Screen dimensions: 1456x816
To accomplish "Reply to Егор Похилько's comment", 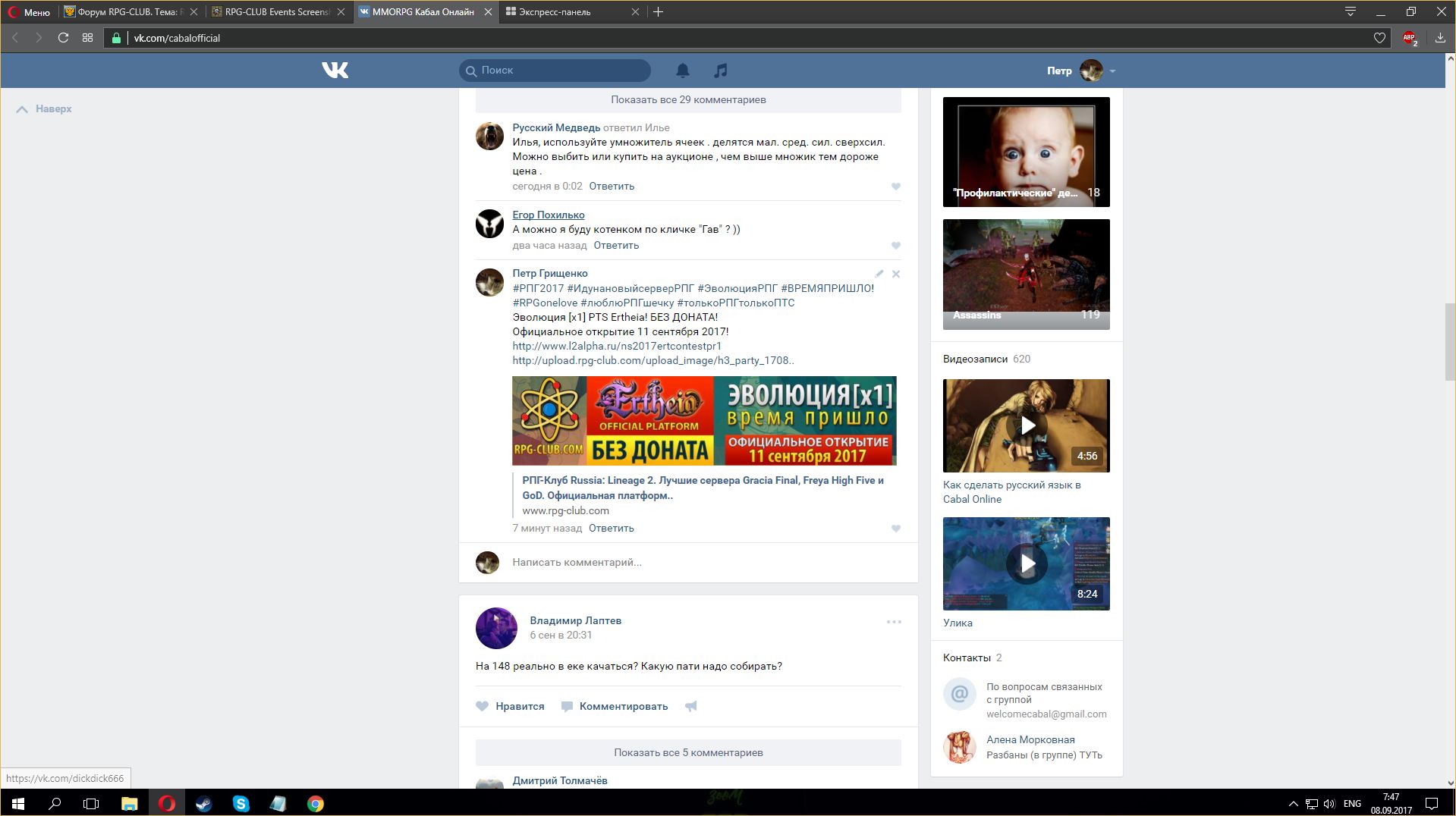I will point(616,245).
